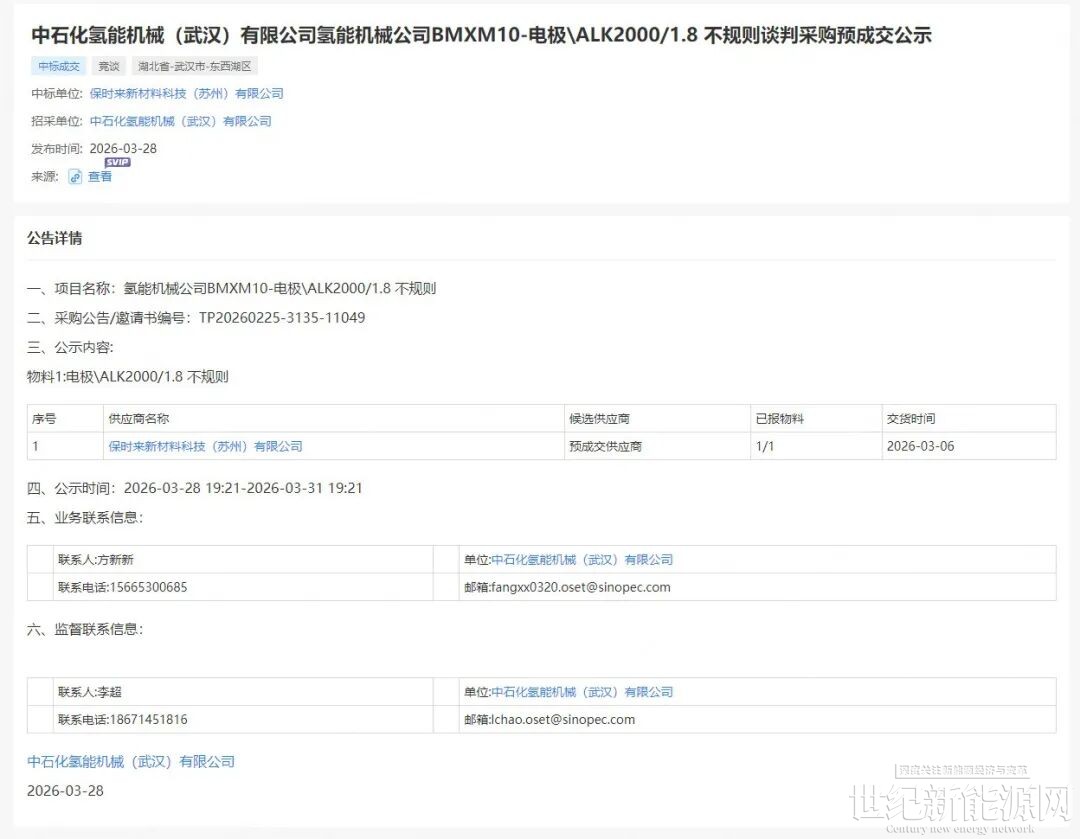Click supervision email lchao.oset@sinopec.com

pos(563,719)
